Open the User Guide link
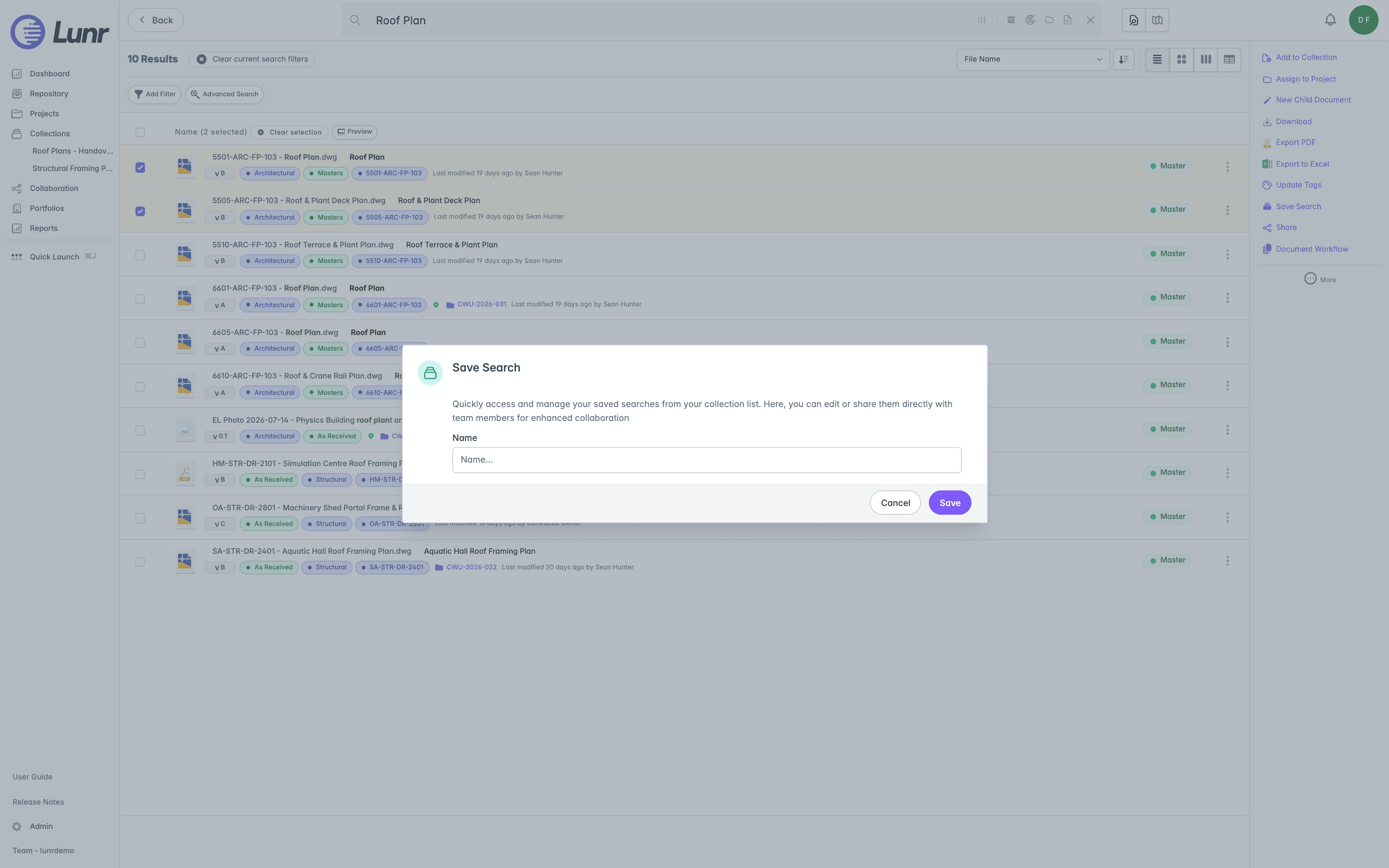The height and width of the screenshot is (868, 1389). [32, 777]
